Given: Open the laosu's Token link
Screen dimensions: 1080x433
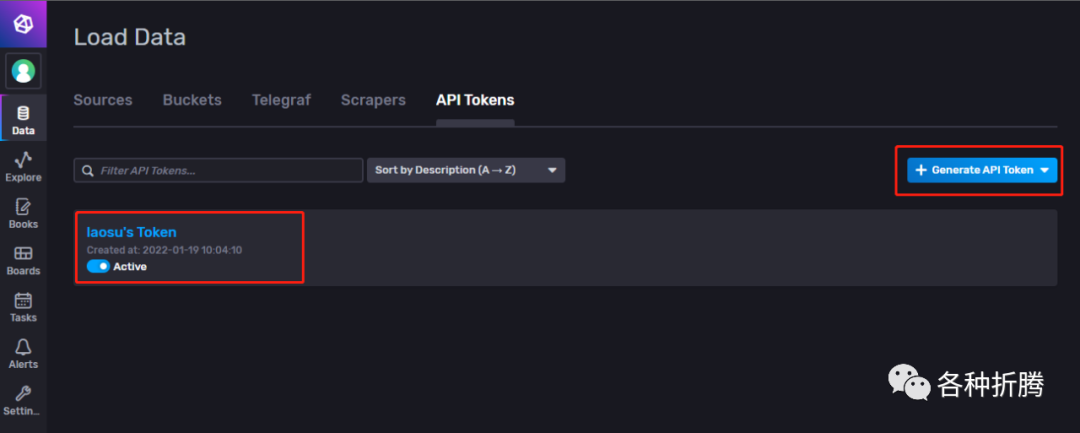Looking at the screenshot, I should (x=131, y=232).
